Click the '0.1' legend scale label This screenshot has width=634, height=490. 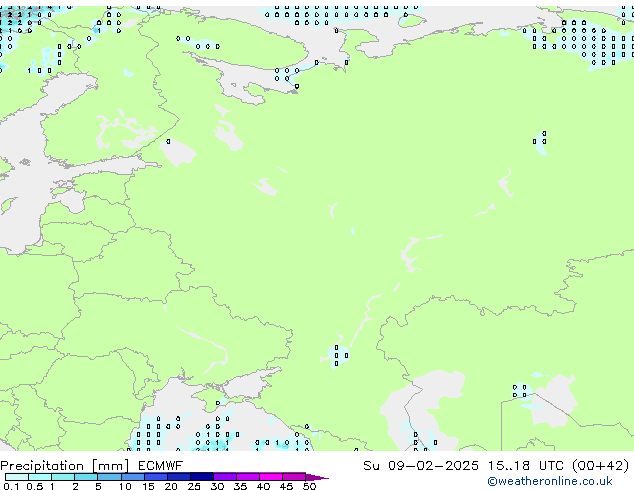(11, 486)
